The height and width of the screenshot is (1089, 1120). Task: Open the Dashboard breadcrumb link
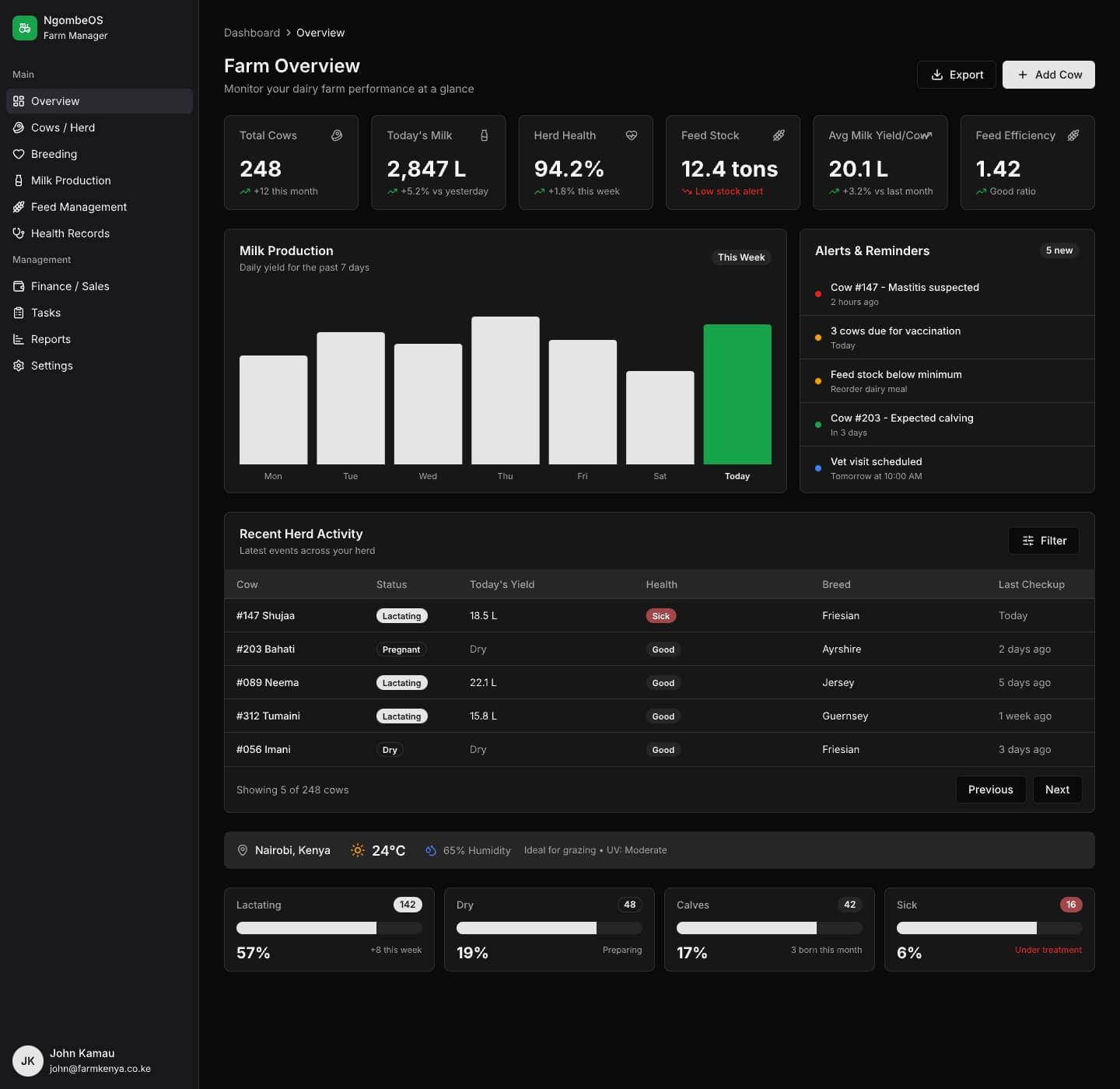click(252, 33)
